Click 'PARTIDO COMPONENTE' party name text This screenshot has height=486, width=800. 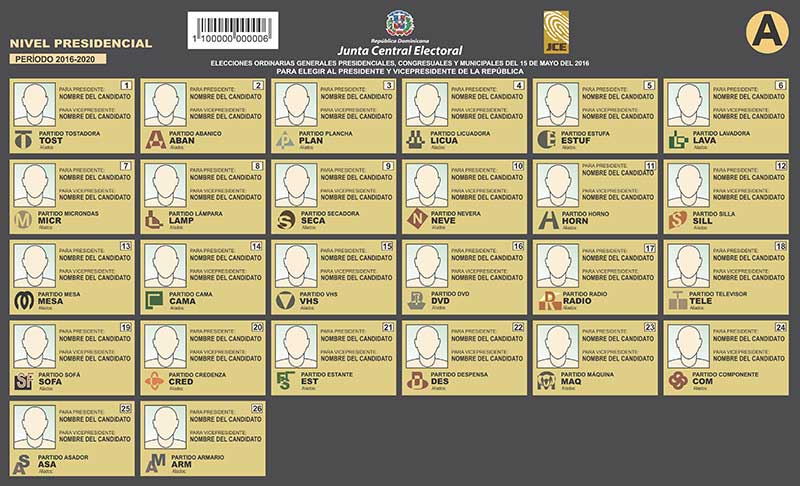726,374
